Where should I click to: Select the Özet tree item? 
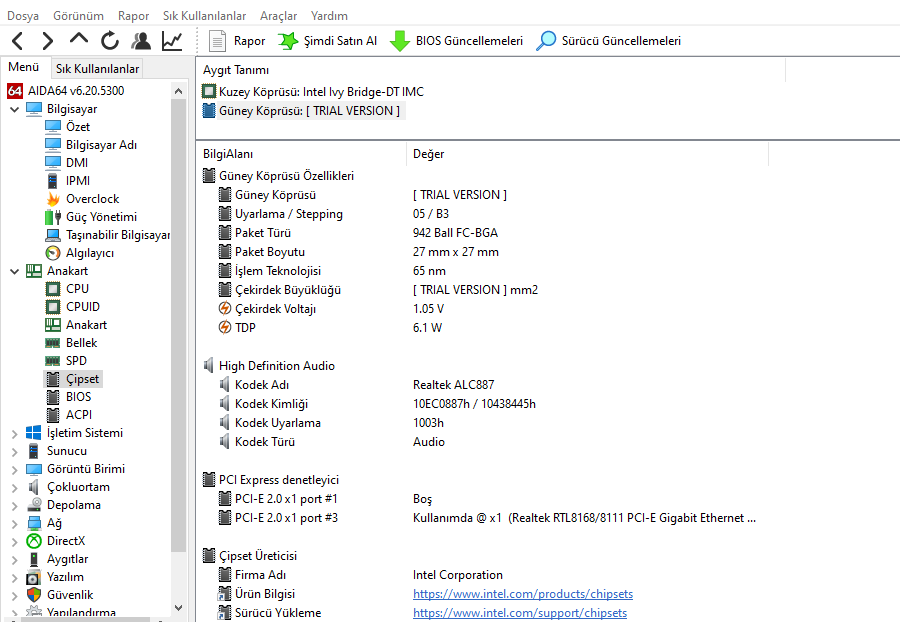(x=77, y=127)
